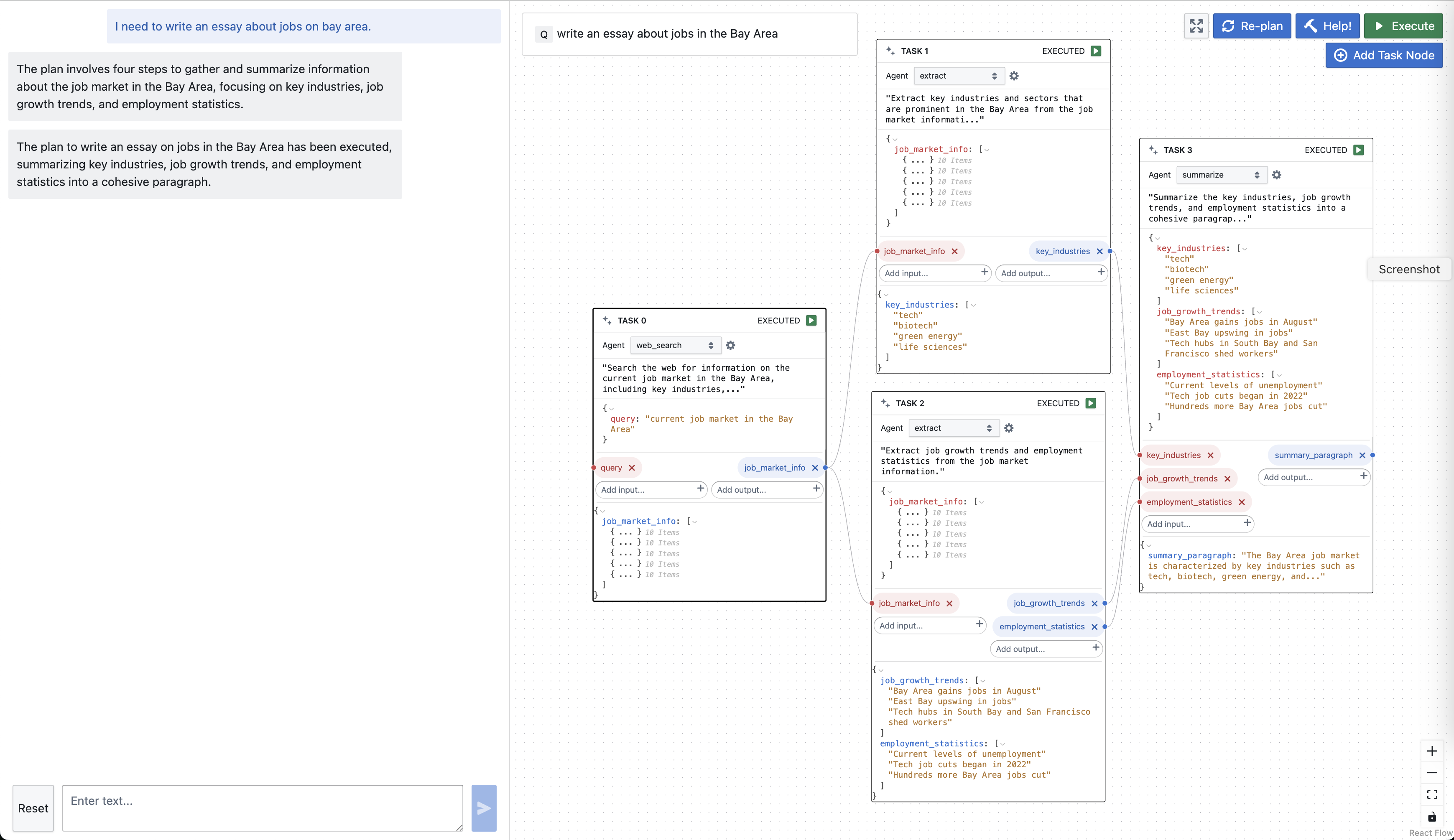Click the zoom in plus control

point(1431,751)
